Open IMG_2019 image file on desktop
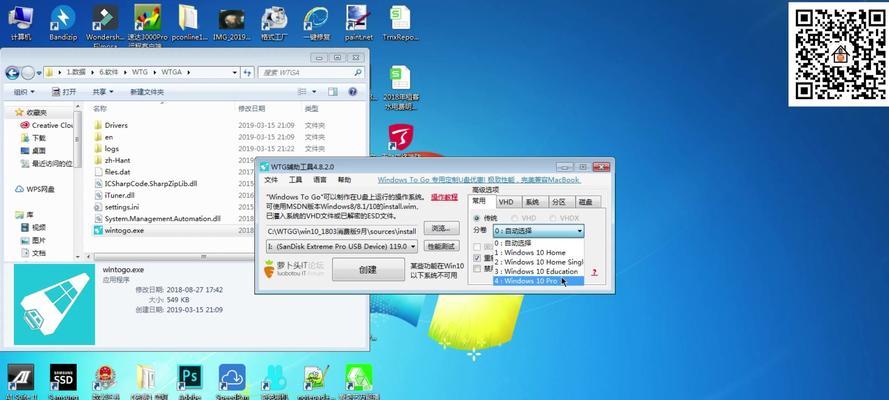Viewport: 889px width, 400px height. 232,22
